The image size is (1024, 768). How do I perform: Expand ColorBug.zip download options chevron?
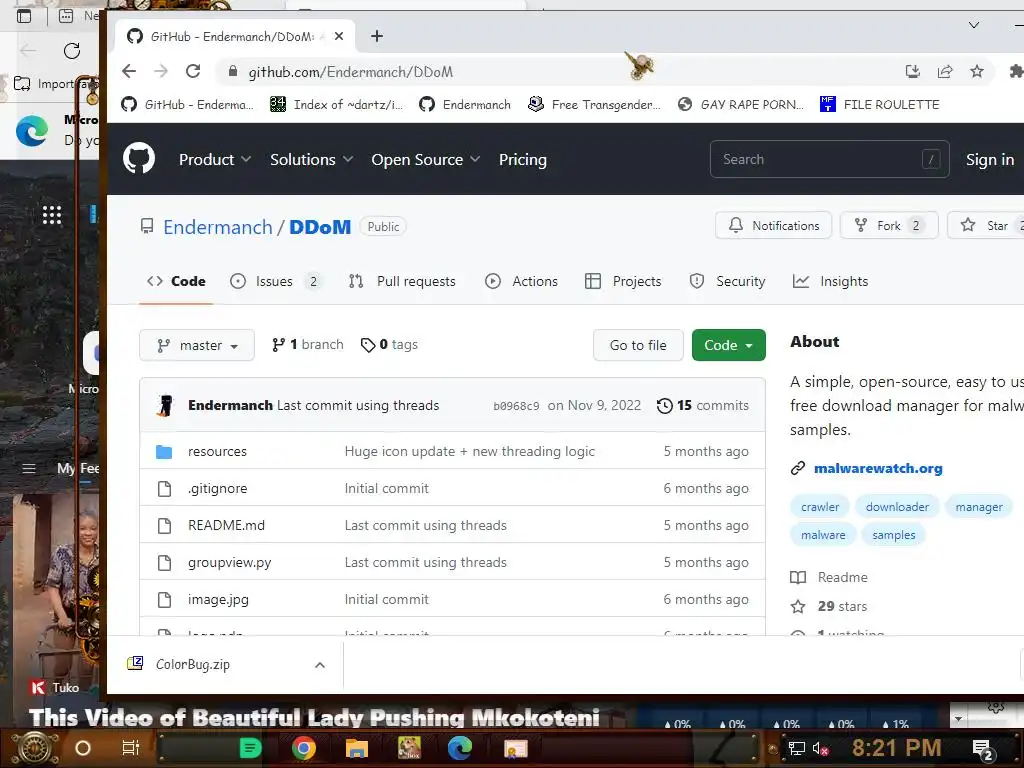[x=320, y=665]
